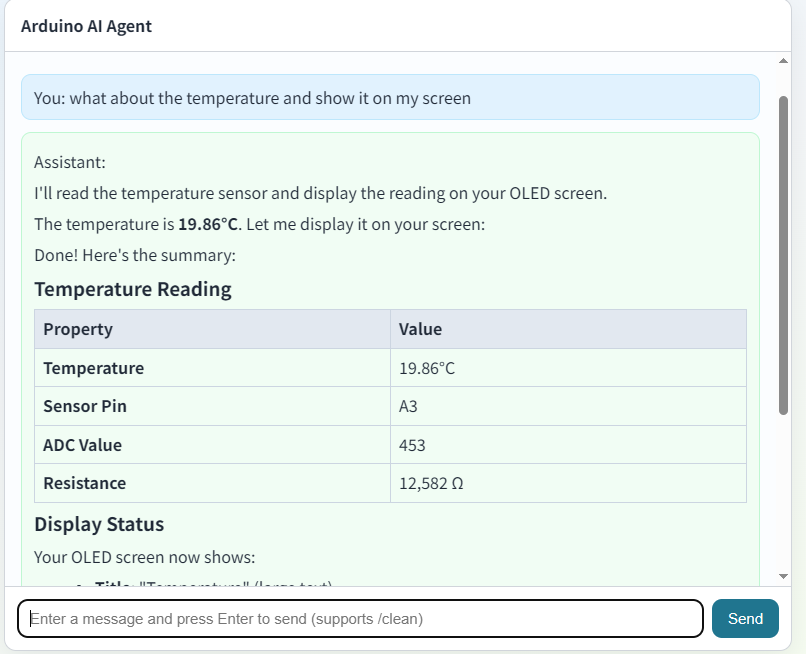Image resolution: width=806 pixels, height=654 pixels.
Task: Click the 'A3' value cell
Action: [569, 406]
